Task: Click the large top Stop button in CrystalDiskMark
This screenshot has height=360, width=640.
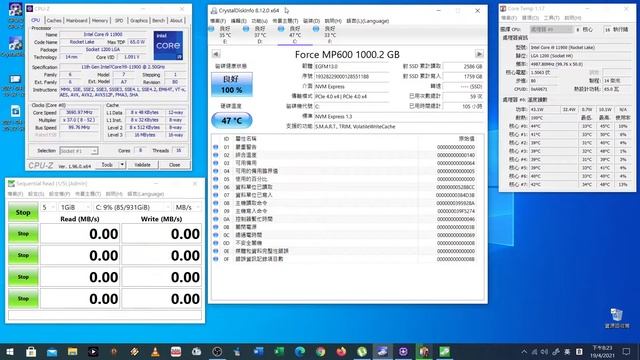Action: pyautogui.click(x=23, y=212)
